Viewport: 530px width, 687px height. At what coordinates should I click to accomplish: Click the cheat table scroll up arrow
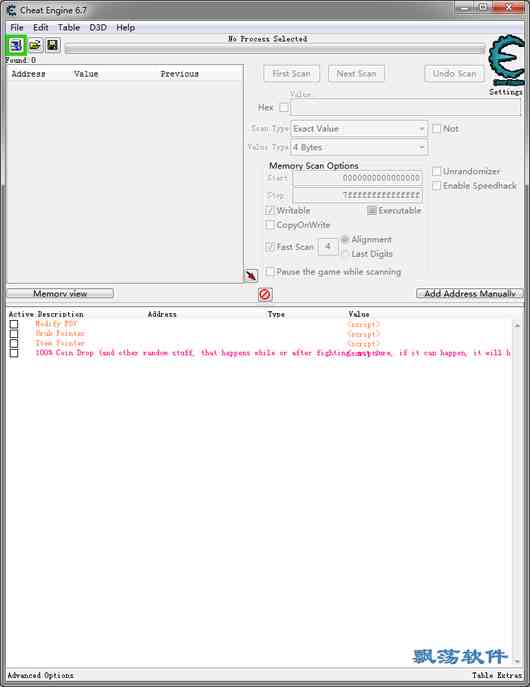click(517, 326)
